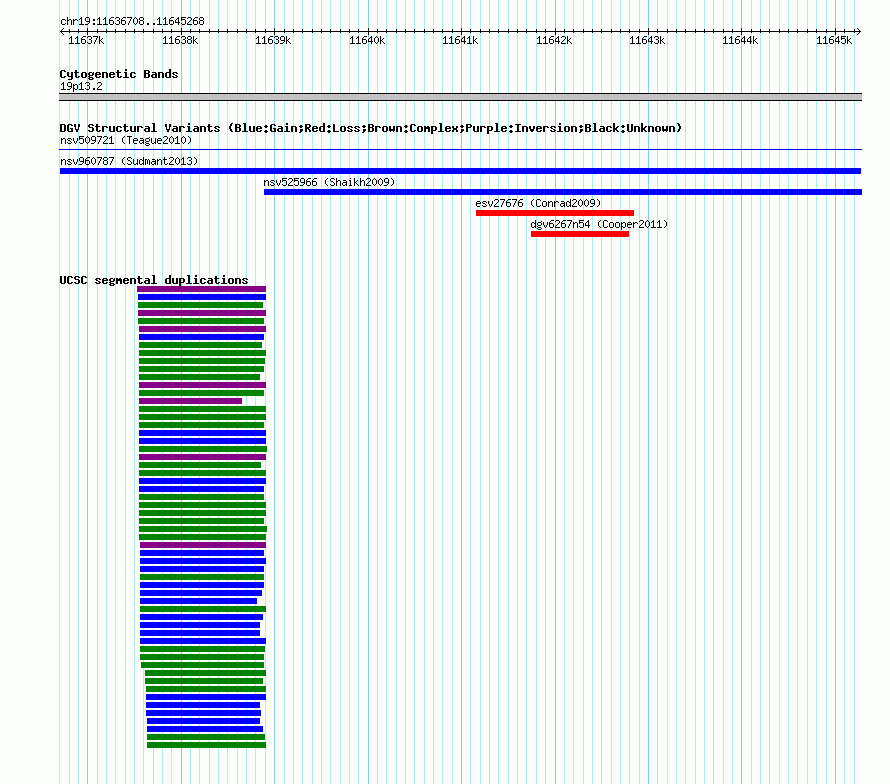Click the nsv509721 (Teague2010) variant label

(x=126, y=140)
